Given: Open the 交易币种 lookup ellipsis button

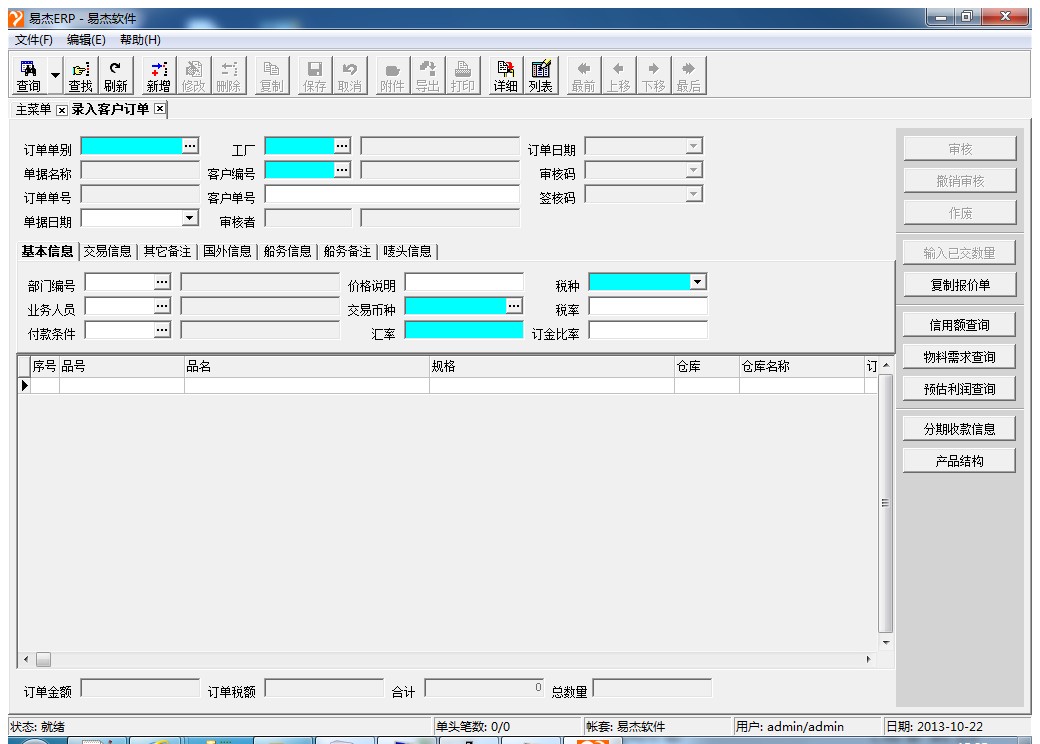Looking at the screenshot, I should click(514, 306).
